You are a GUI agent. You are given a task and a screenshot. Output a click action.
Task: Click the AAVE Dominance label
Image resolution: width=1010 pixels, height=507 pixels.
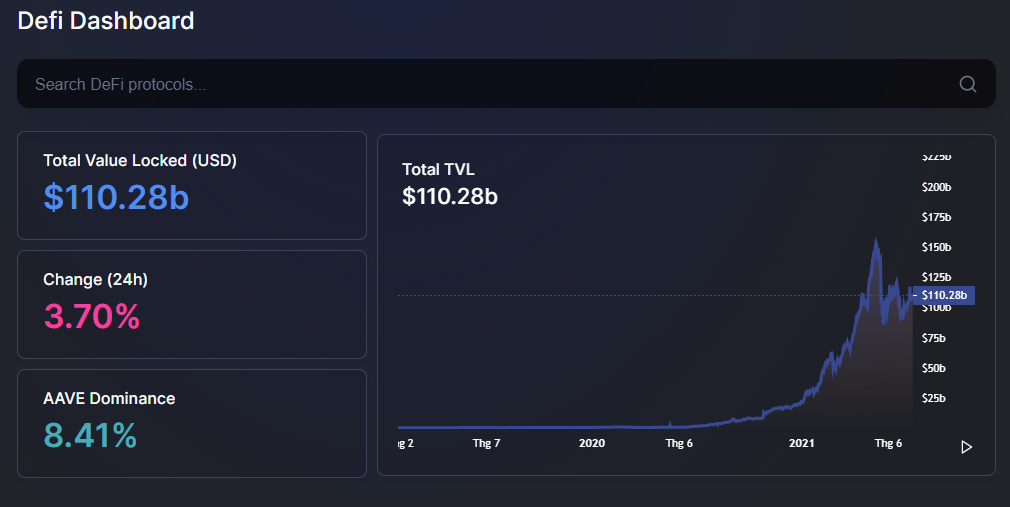tap(109, 399)
